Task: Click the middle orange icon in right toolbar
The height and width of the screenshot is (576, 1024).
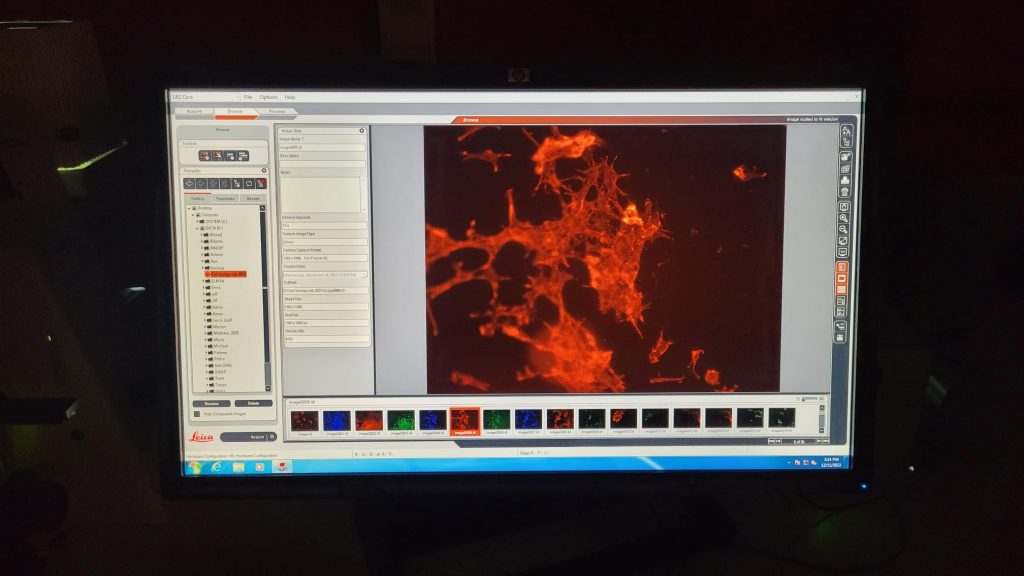Action: (x=842, y=279)
